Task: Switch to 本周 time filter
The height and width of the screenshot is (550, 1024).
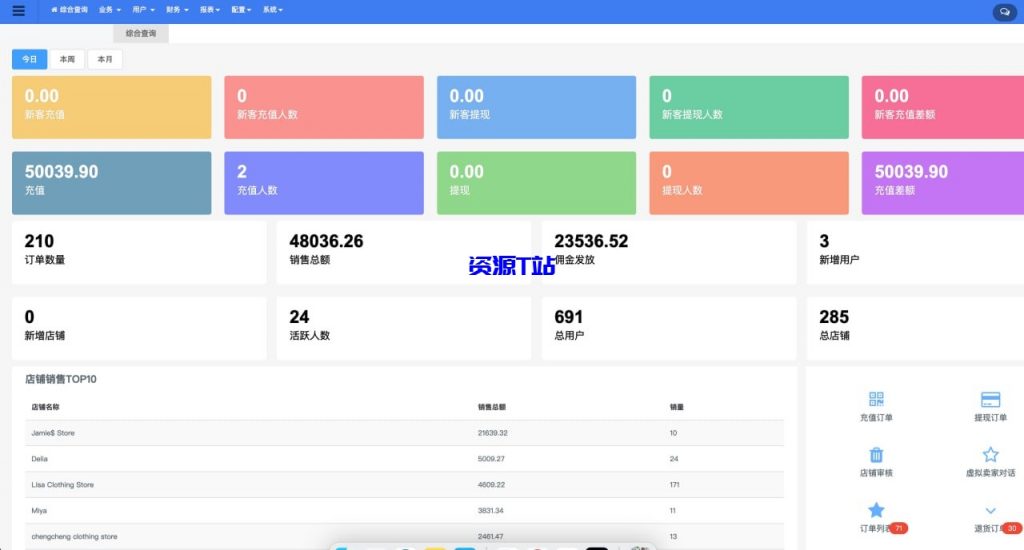Action: [x=67, y=59]
